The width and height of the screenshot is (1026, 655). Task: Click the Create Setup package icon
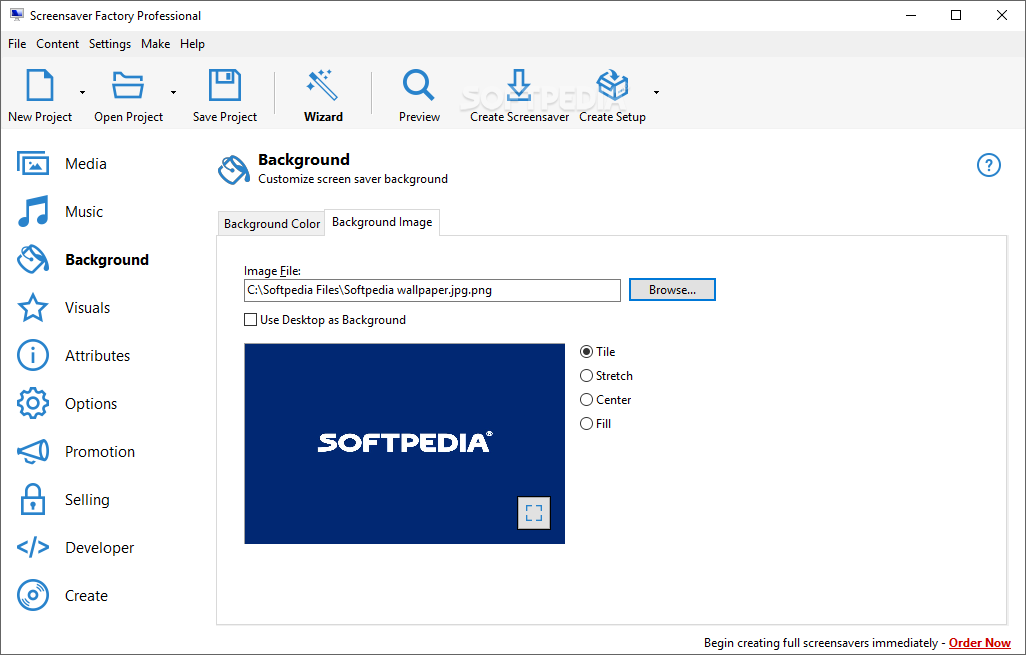(x=612, y=85)
